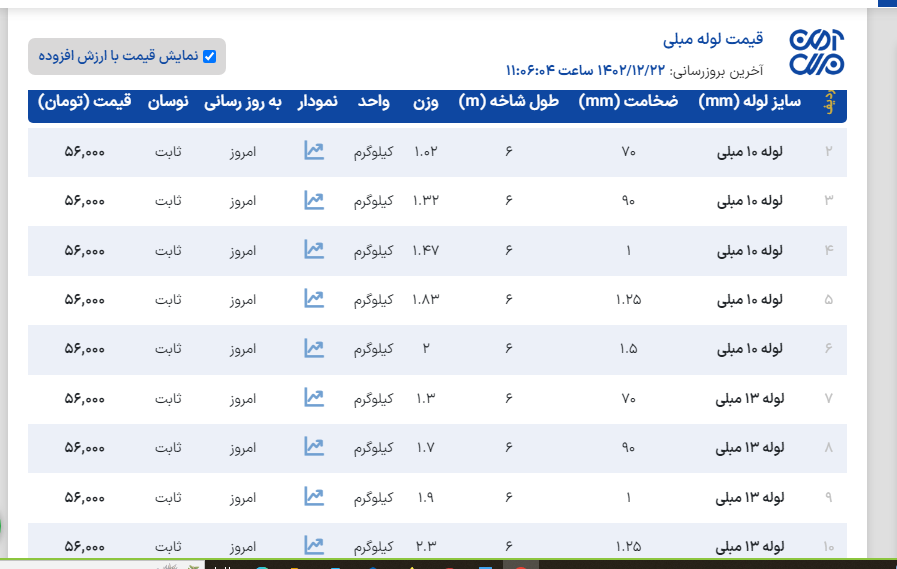This screenshot has height=569, width=897.
Task: Click the به روز رسانی column header
Action: coord(243,102)
